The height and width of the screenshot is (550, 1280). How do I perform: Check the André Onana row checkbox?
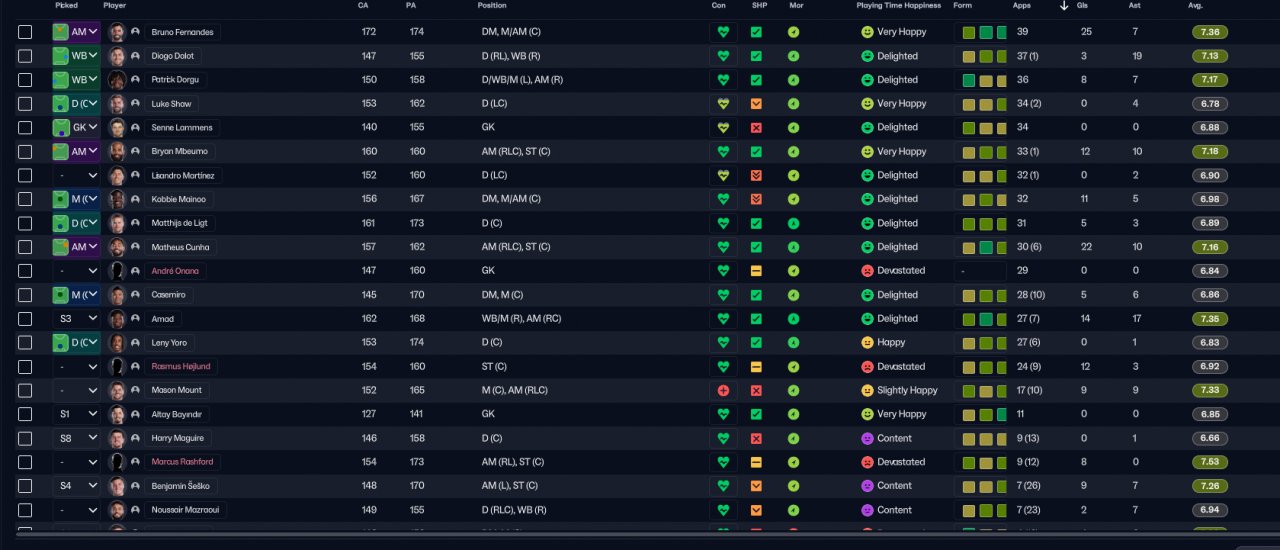pos(25,271)
